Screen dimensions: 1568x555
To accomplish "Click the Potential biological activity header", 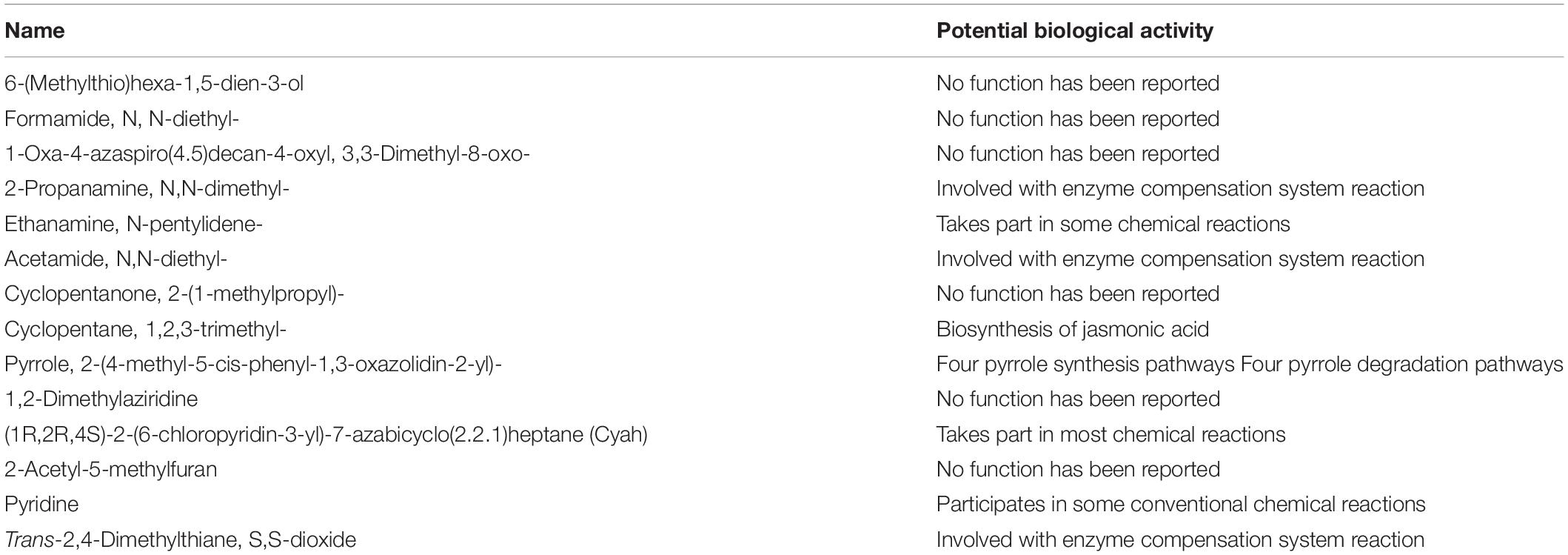I will click(1074, 30).
